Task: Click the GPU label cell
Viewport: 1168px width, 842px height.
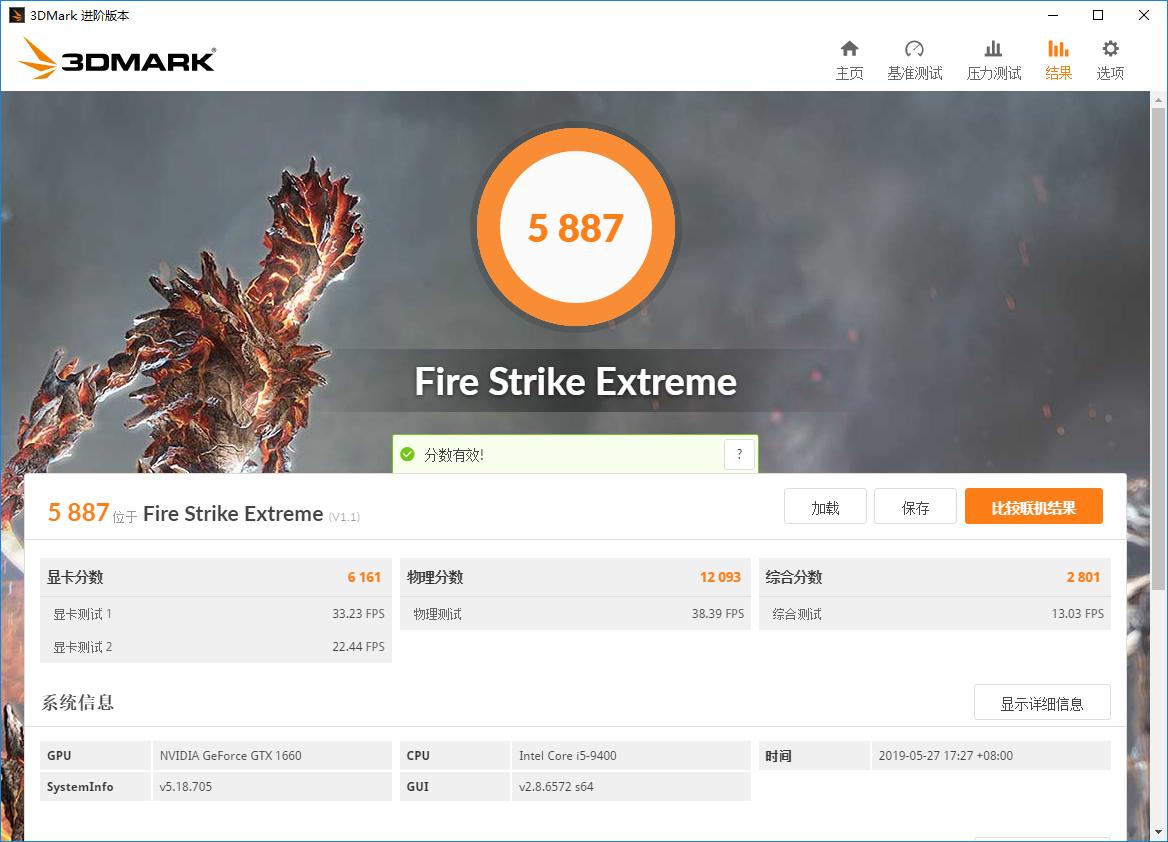Action: [x=95, y=756]
